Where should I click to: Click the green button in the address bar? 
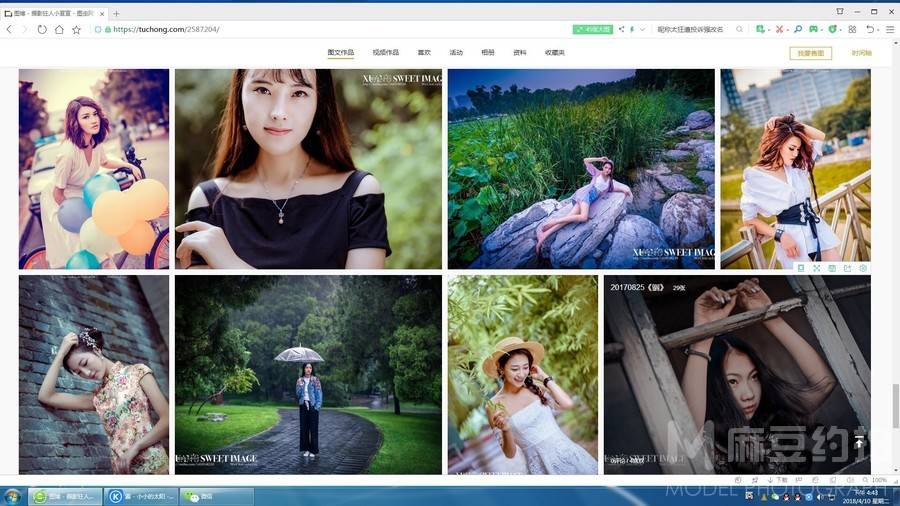[x=593, y=29]
